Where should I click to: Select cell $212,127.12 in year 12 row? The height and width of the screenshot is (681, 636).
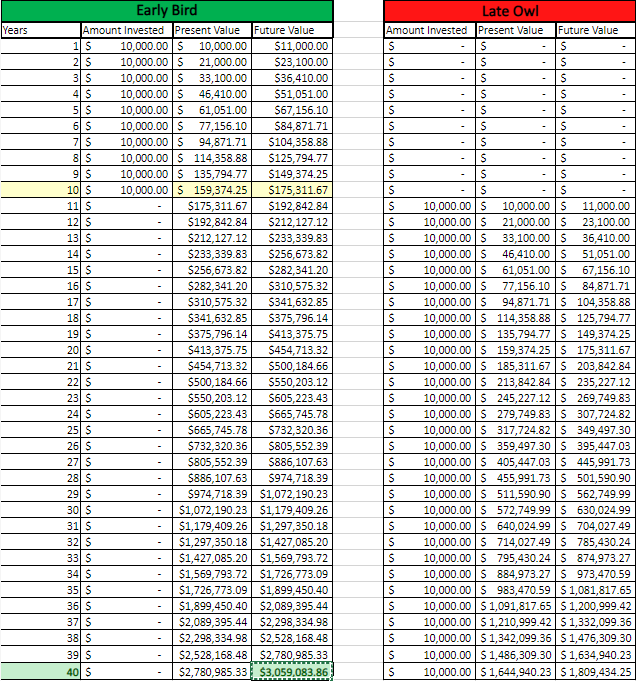click(x=292, y=222)
